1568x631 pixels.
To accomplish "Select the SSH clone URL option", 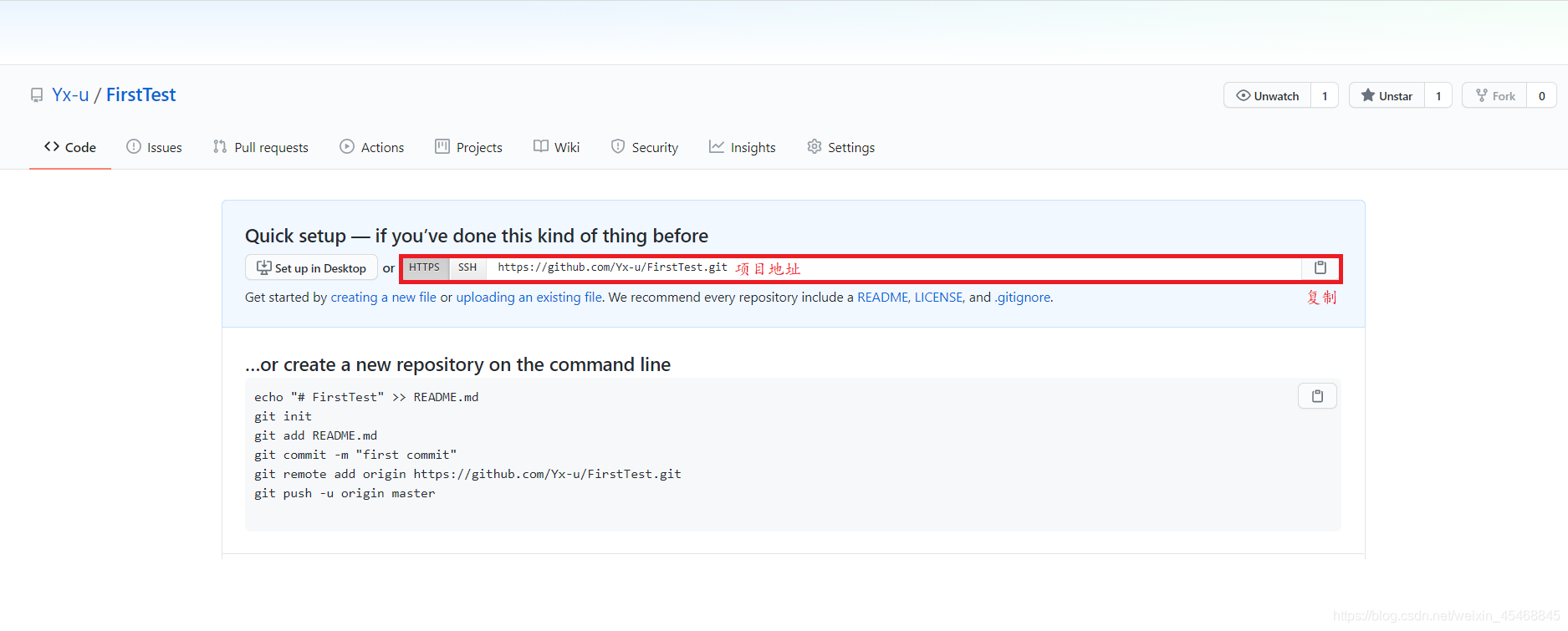I will 467,267.
